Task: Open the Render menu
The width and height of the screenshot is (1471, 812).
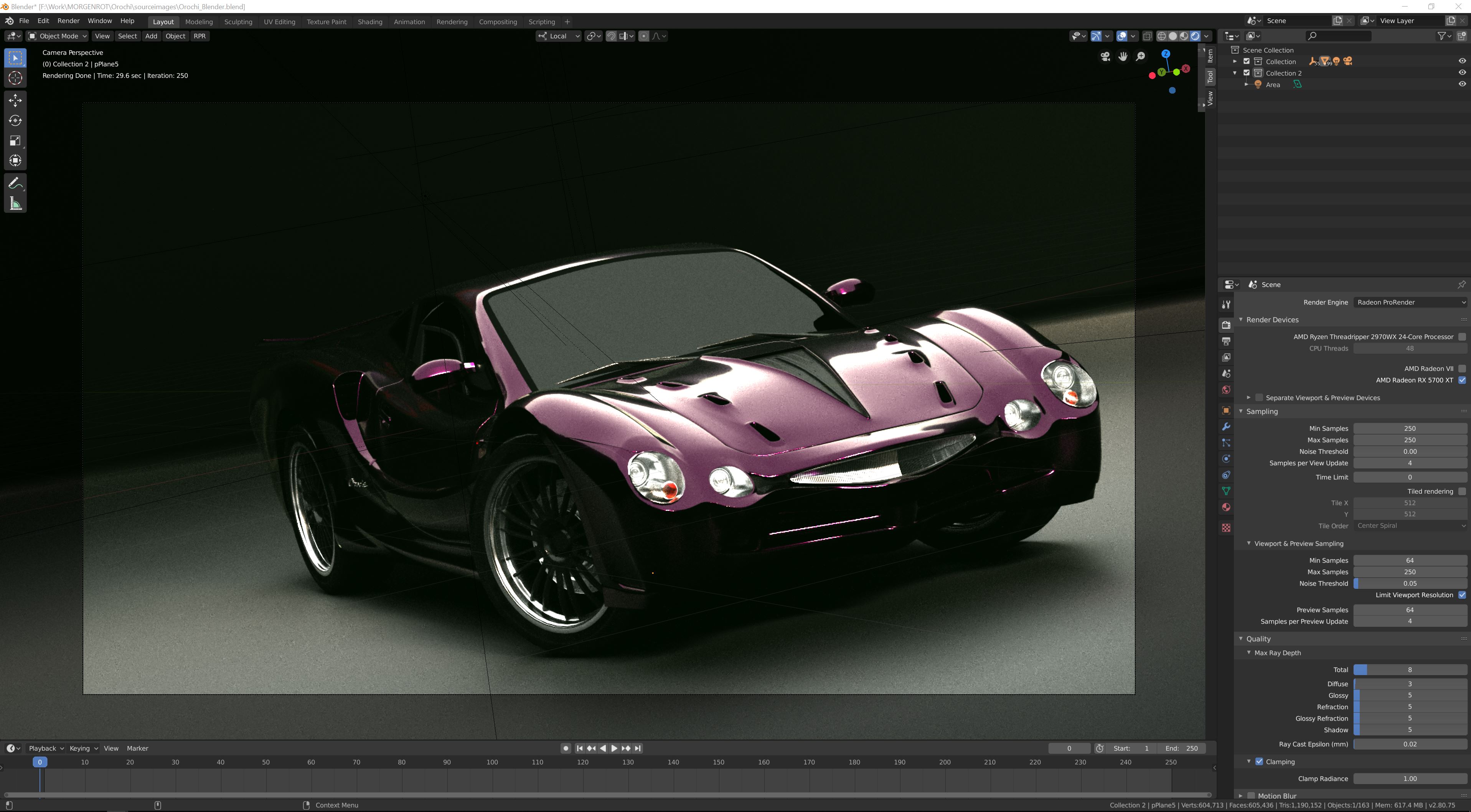Action: 69,21
